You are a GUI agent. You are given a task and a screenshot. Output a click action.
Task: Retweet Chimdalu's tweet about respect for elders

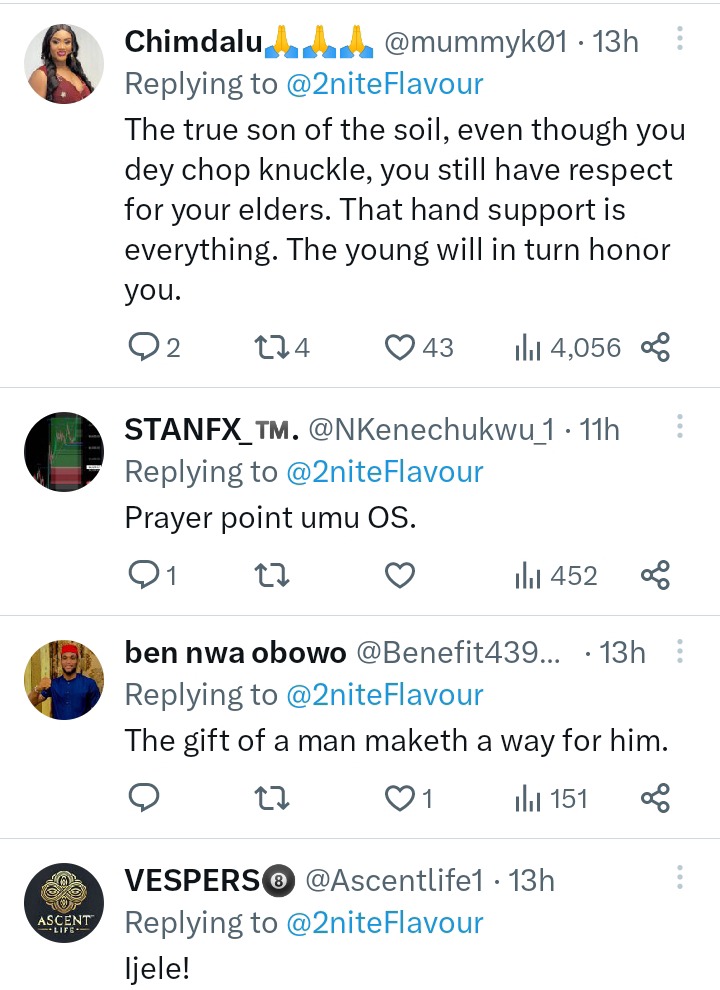click(271, 347)
